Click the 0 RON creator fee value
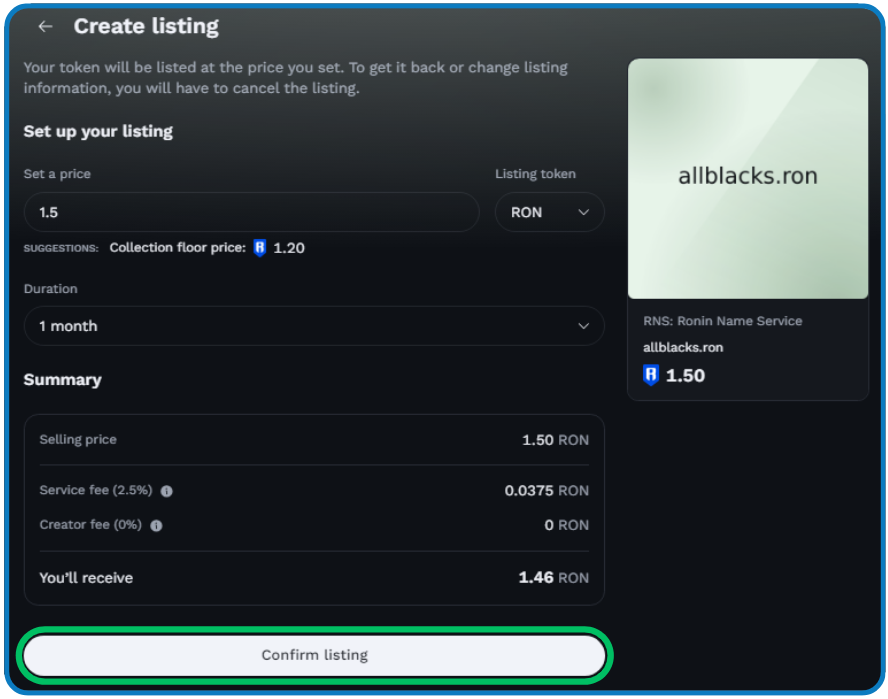The image size is (888, 699). point(566,525)
